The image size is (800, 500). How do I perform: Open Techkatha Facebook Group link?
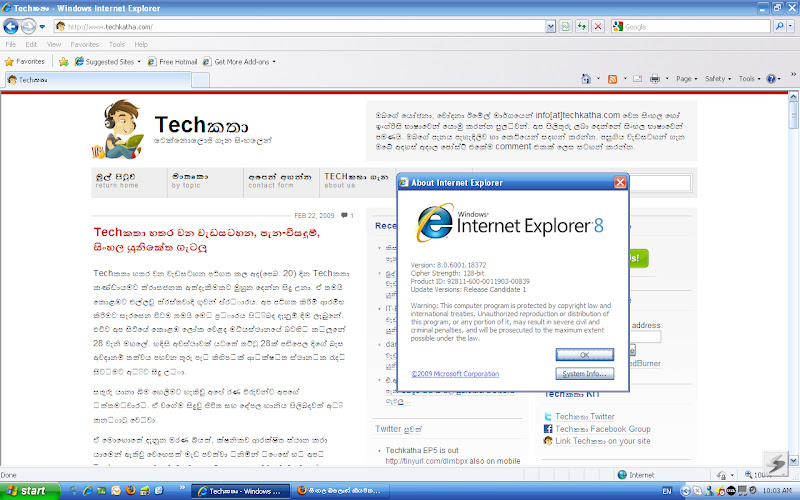603,429
